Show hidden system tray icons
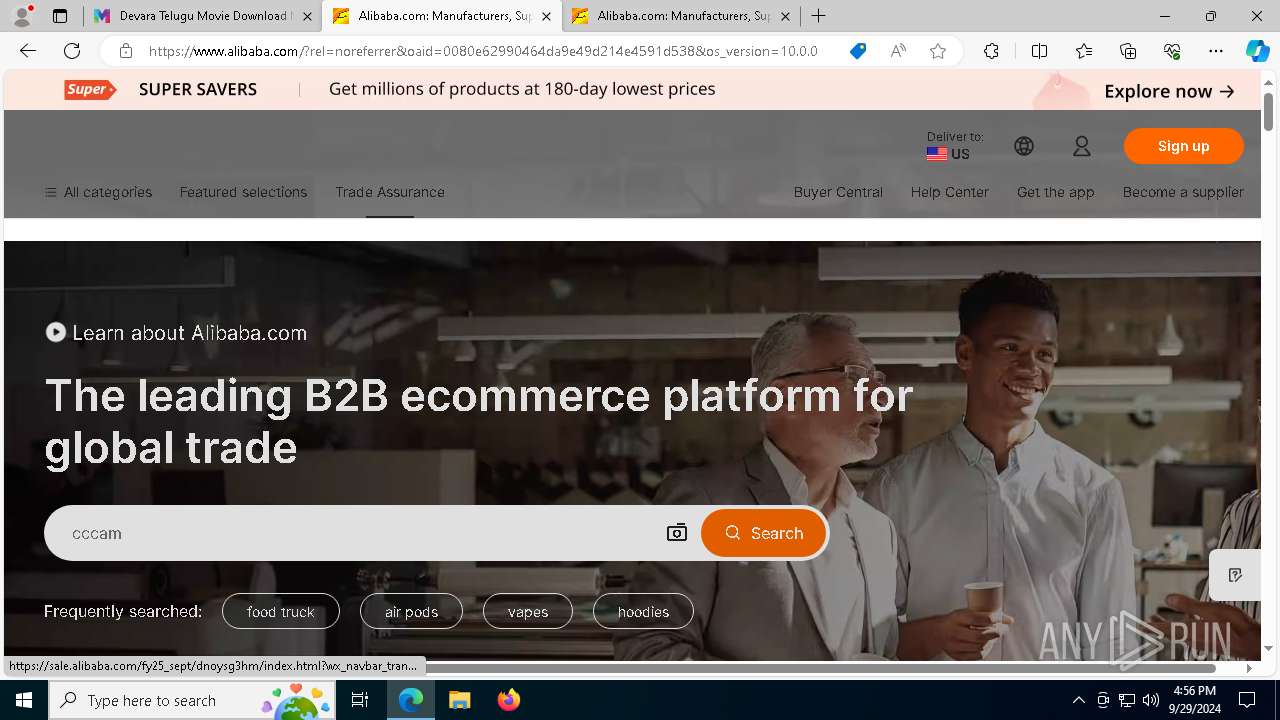Screen dimensions: 1280x720 (1078, 700)
